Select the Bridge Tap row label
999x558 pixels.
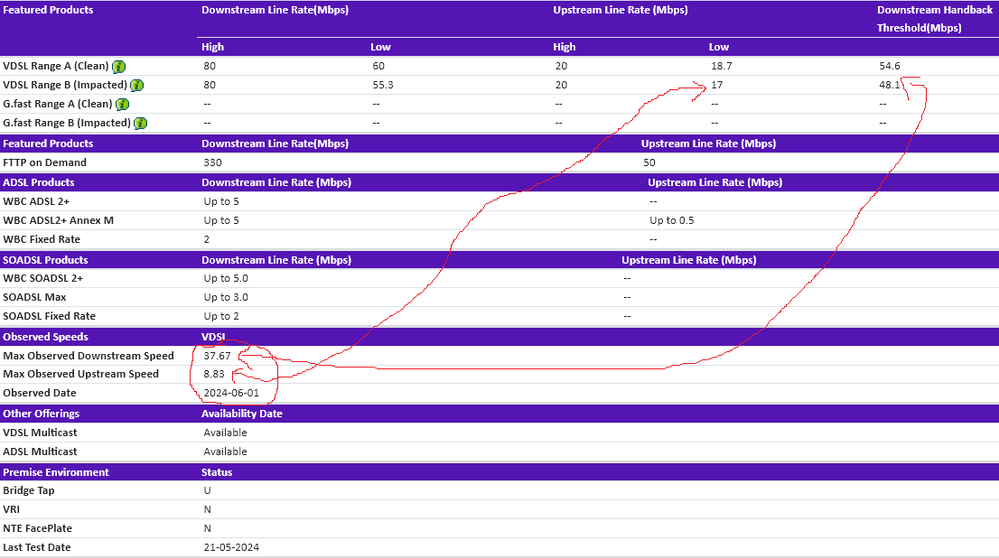click(x=30, y=490)
